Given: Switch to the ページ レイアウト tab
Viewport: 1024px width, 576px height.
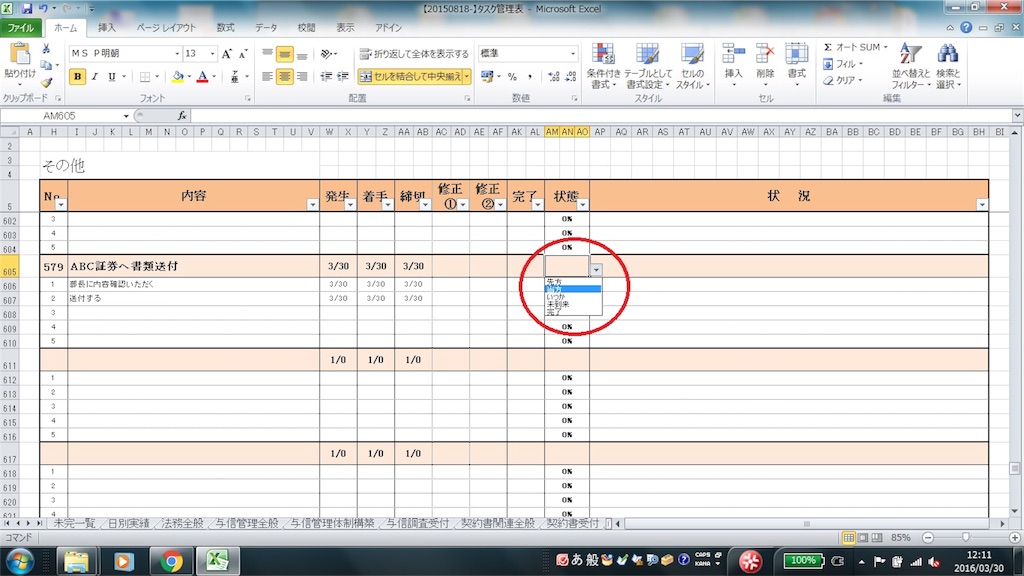Looking at the screenshot, I should pyautogui.click(x=166, y=28).
